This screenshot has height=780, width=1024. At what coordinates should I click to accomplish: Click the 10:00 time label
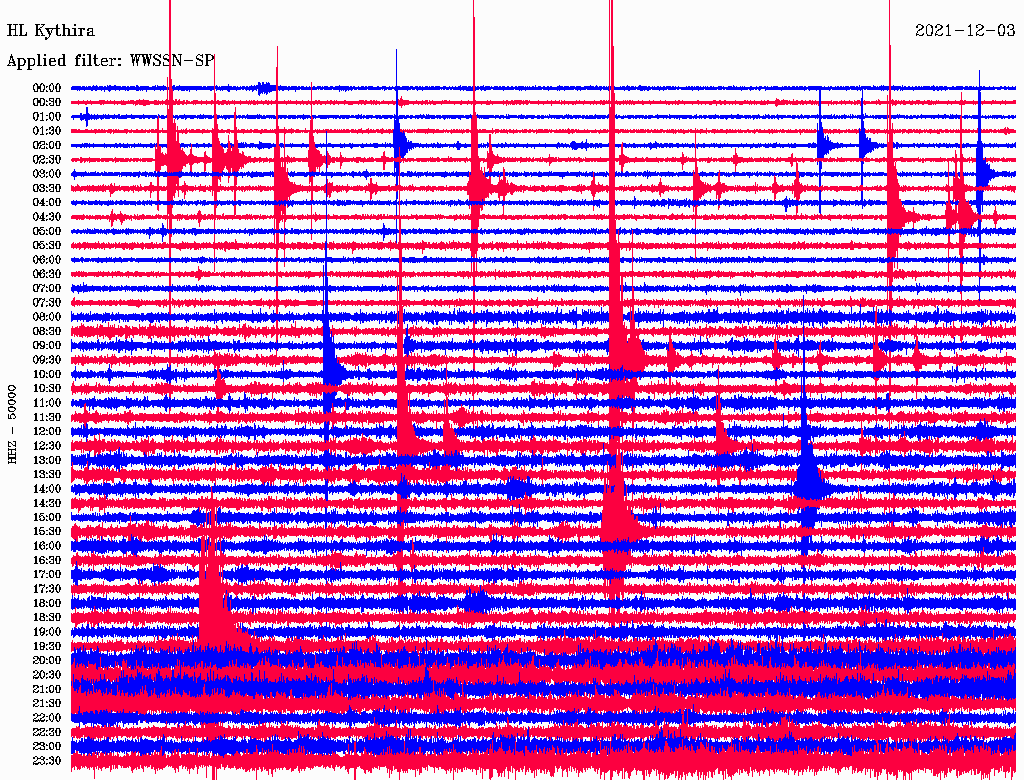pos(47,374)
